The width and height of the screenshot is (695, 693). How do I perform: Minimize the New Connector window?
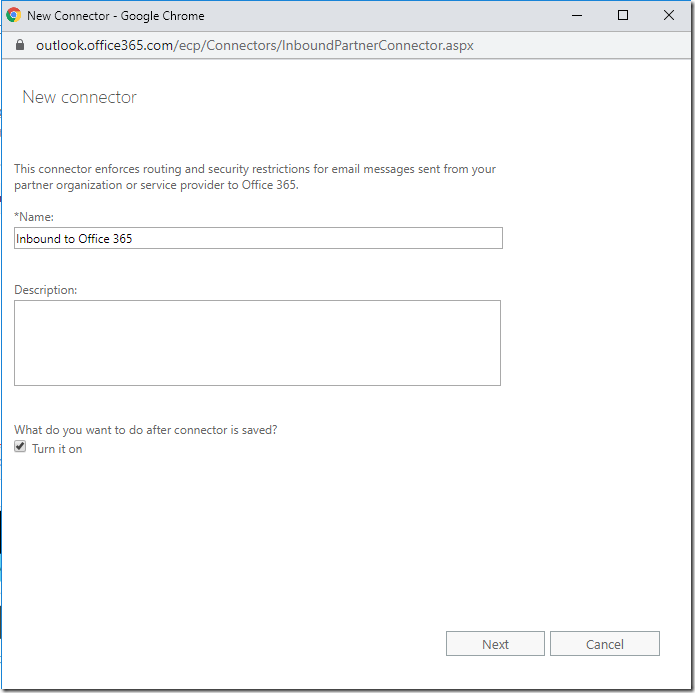click(577, 16)
